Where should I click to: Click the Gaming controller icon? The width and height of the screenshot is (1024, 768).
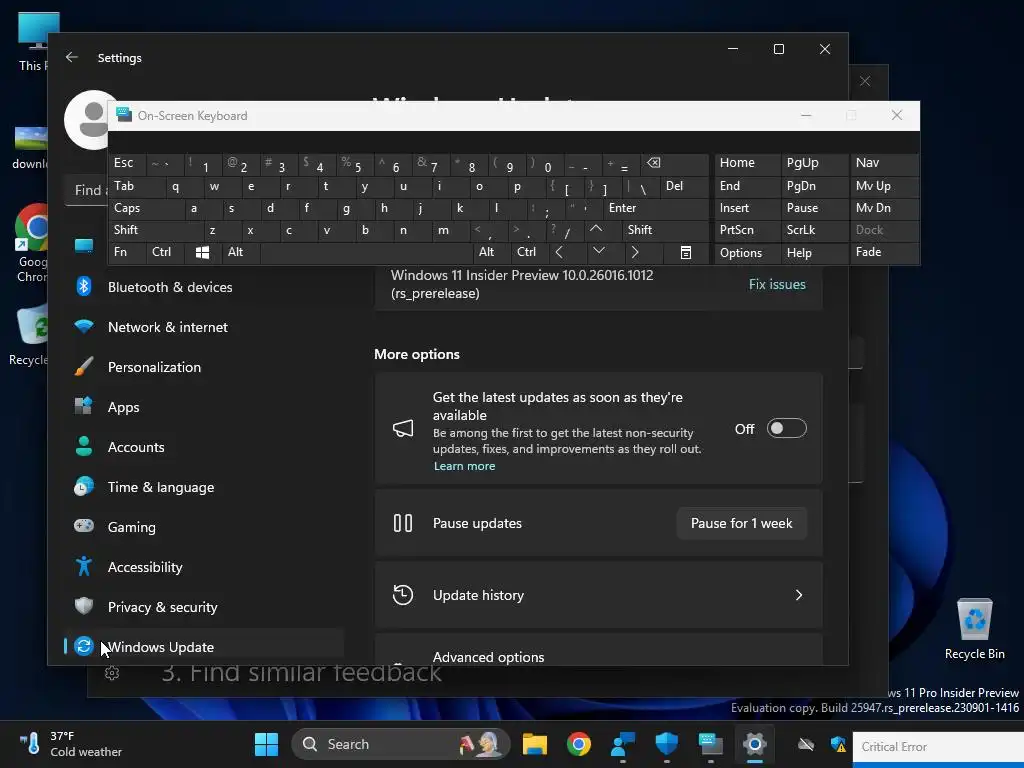click(x=84, y=526)
